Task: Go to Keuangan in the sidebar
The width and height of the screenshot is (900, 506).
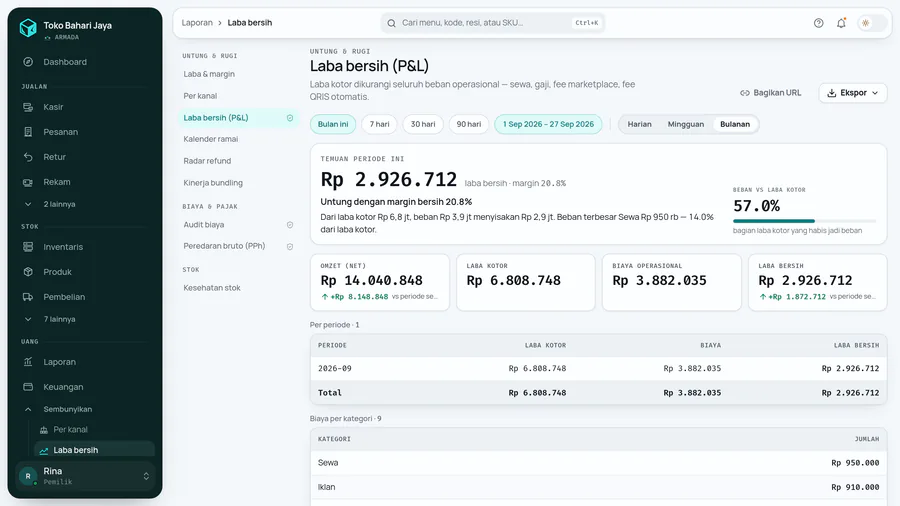Action: click(x=85, y=387)
